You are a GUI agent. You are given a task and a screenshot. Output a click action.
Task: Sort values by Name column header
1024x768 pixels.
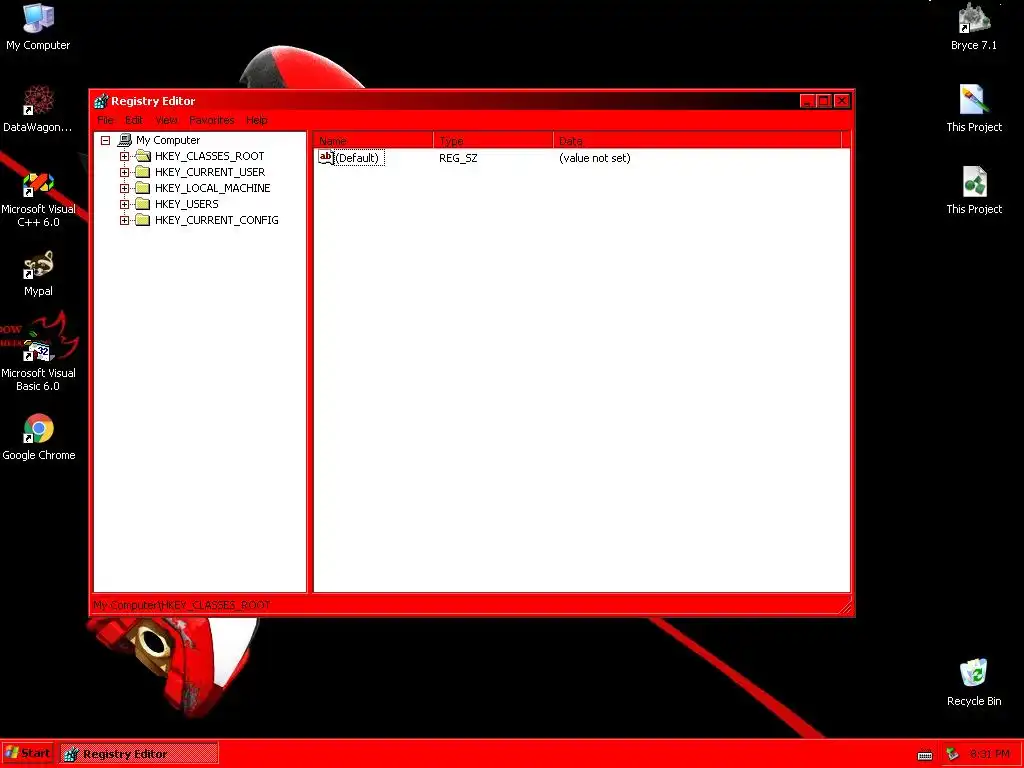click(x=374, y=140)
